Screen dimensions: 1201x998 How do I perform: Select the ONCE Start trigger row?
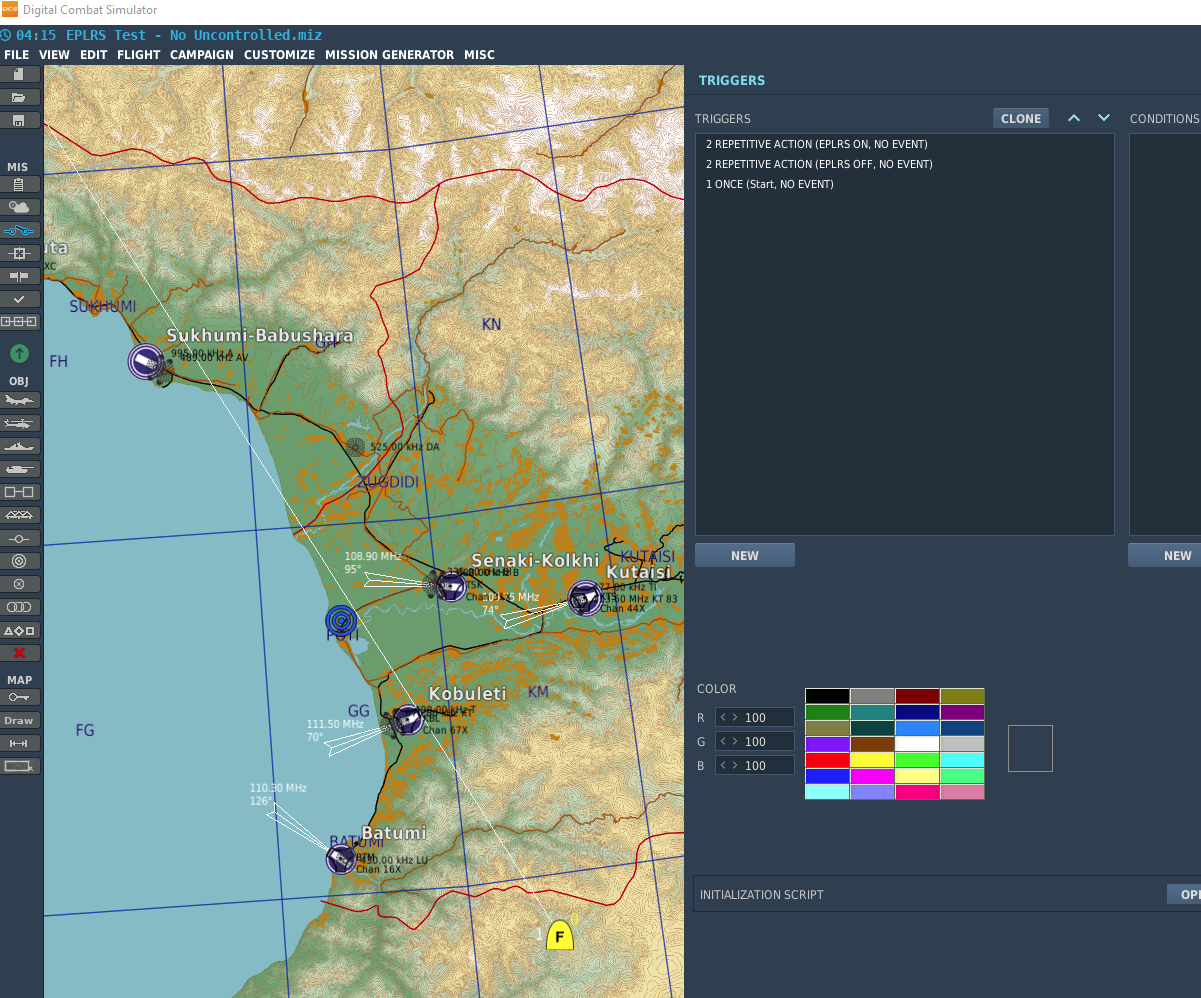pos(905,184)
